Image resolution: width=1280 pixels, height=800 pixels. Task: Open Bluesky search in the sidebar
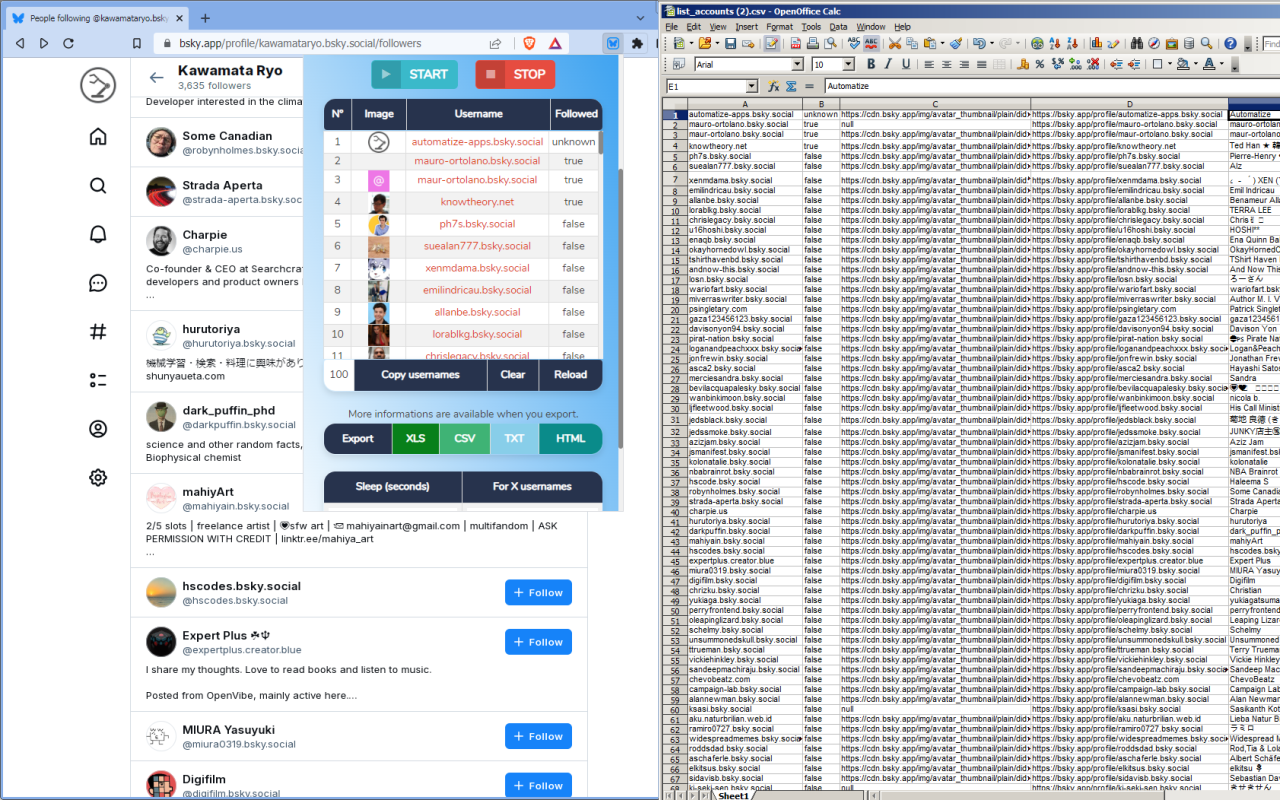(x=98, y=185)
